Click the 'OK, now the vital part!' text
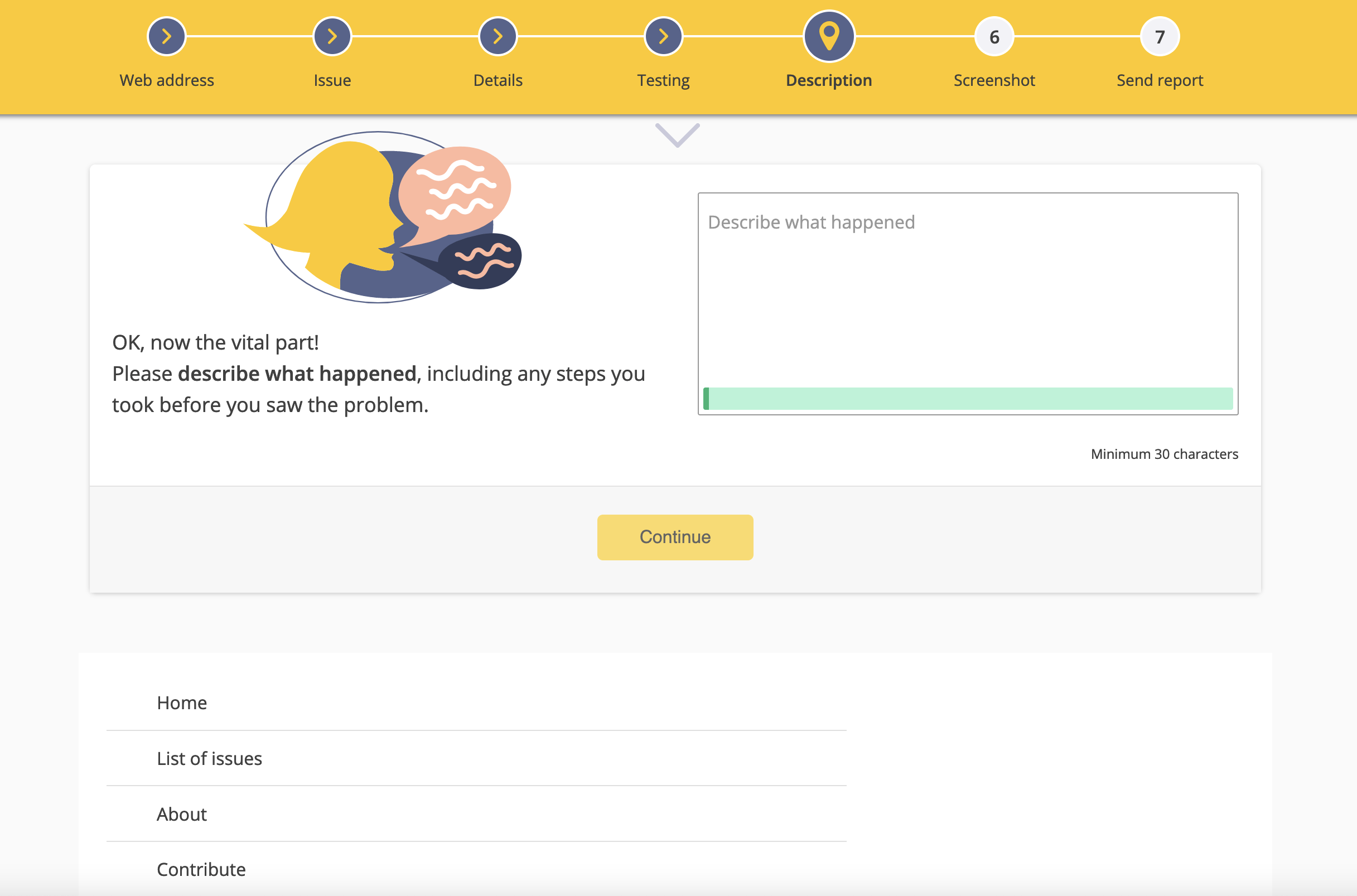 (x=215, y=342)
